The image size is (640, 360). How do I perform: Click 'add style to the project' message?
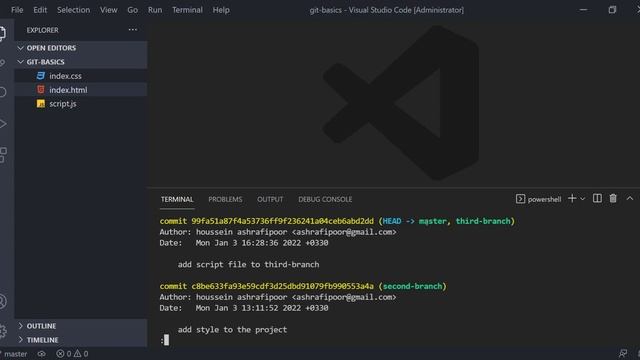[232, 329]
